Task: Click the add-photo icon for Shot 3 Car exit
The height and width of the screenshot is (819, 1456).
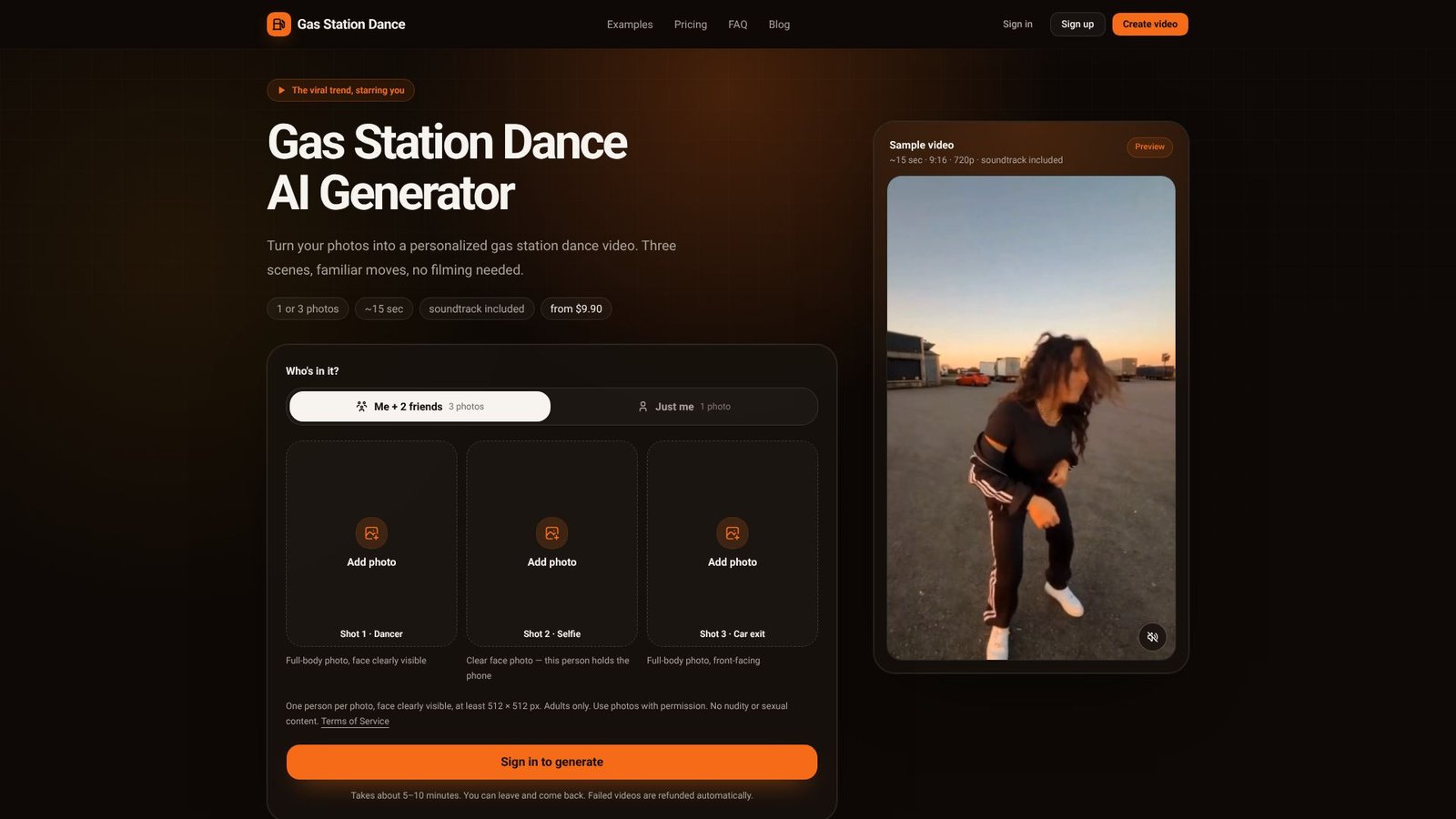Action: click(x=733, y=533)
